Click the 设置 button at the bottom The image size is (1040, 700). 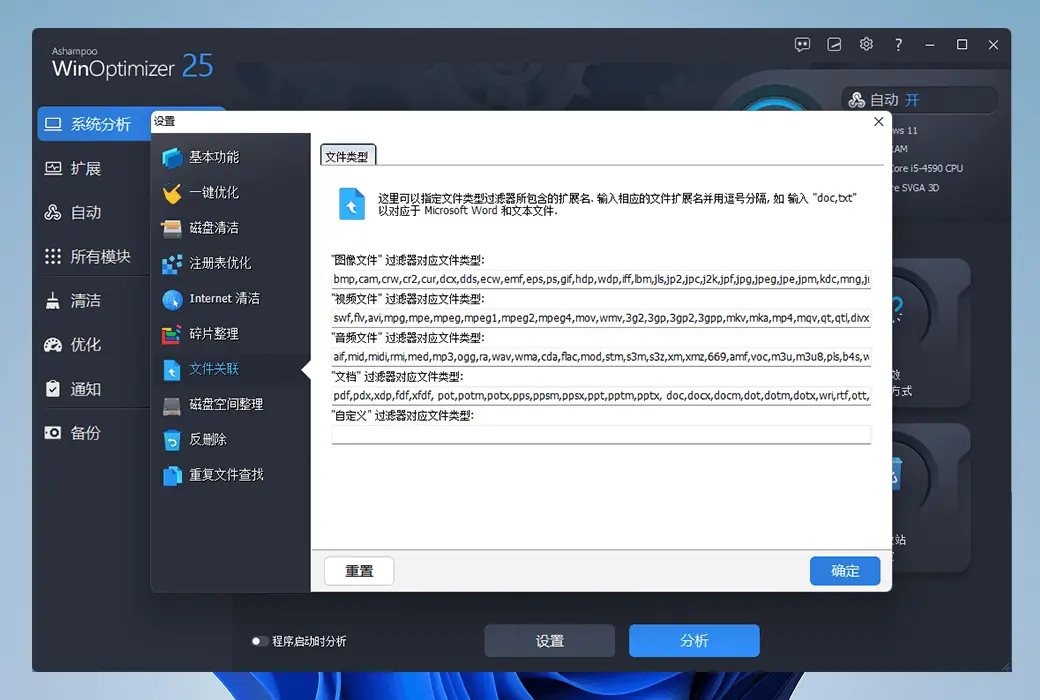point(549,640)
